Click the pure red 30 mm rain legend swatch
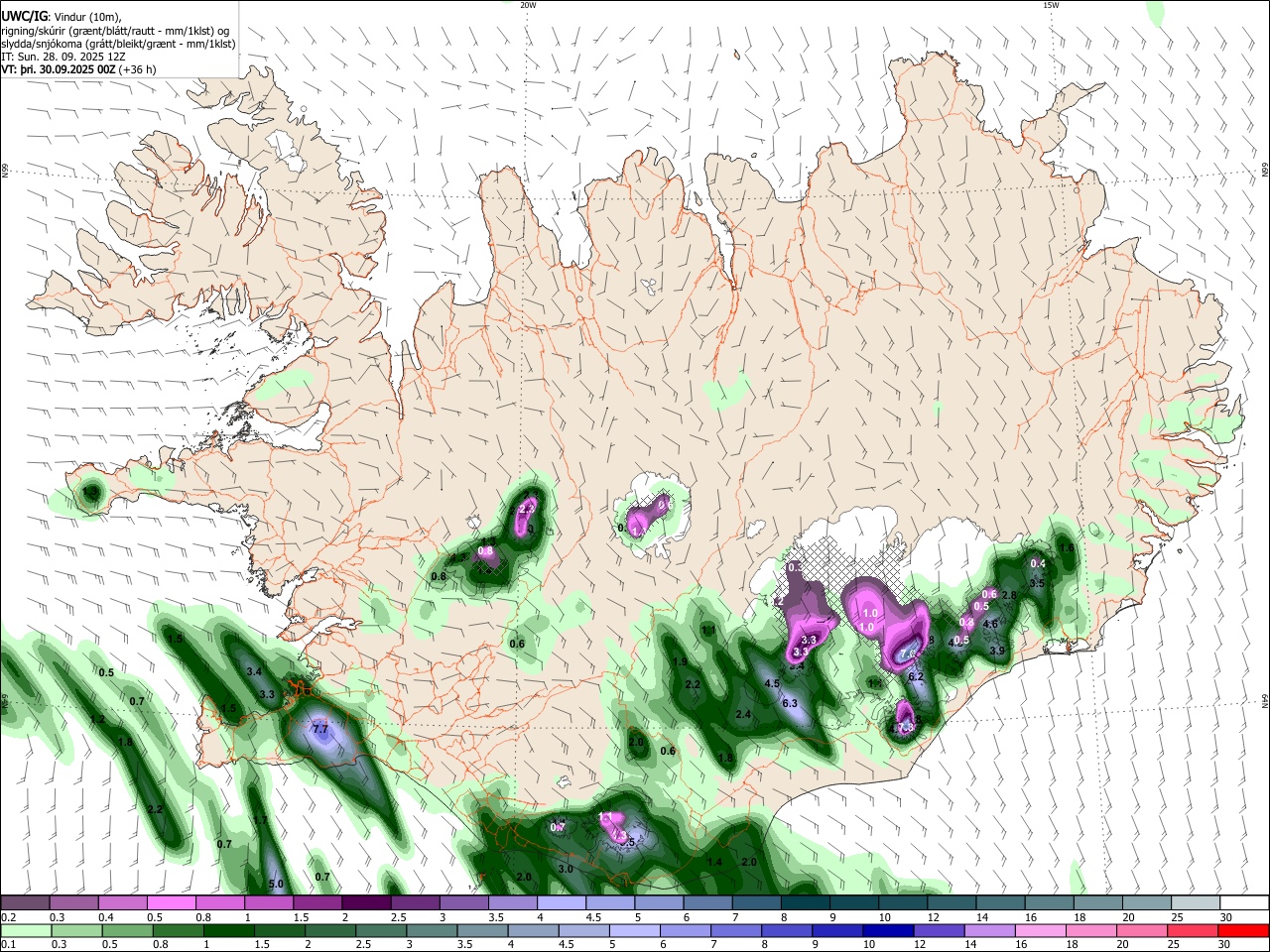Image resolution: width=1270 pixels, height=952 pixels. tap(1242, 930)
